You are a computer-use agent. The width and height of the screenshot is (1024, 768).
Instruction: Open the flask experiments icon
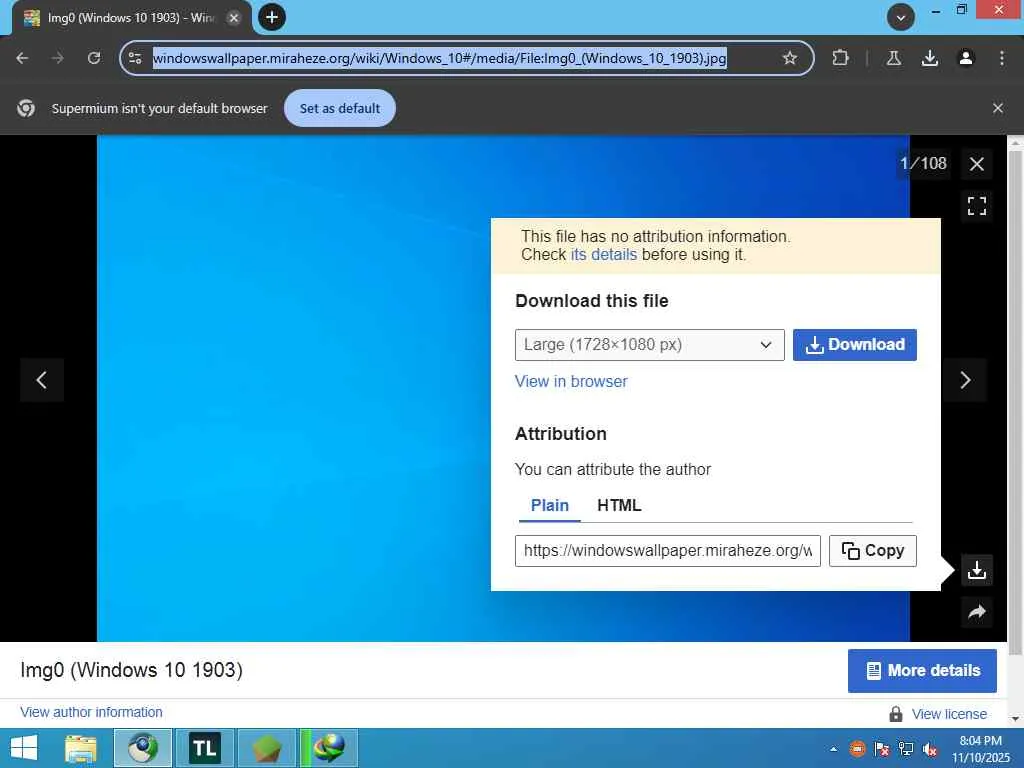point(893,58)
